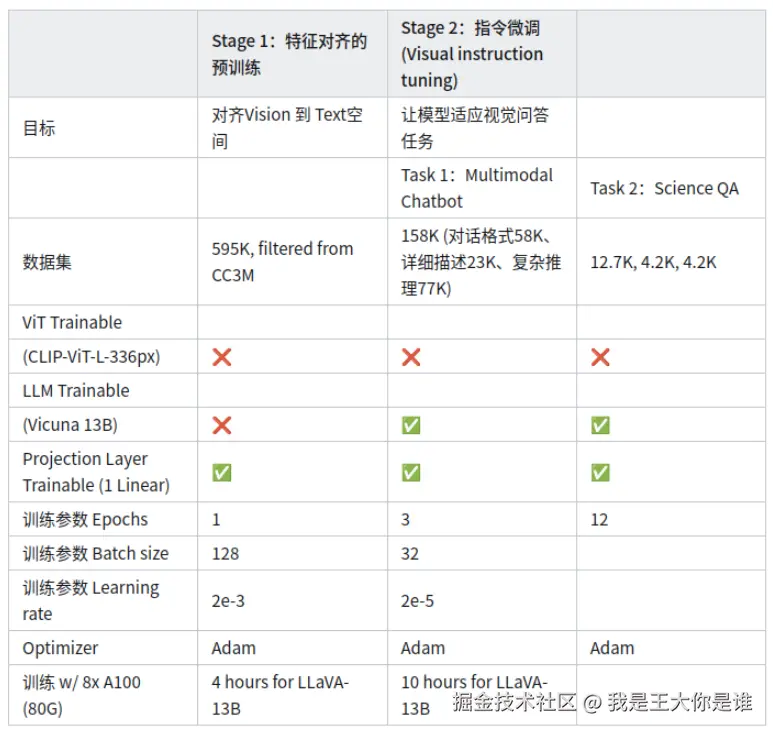This screenshot has width=773, height=734.
Task: Click the red X under Stage 2 CLIP-ViT row
Action: (411, 357)
